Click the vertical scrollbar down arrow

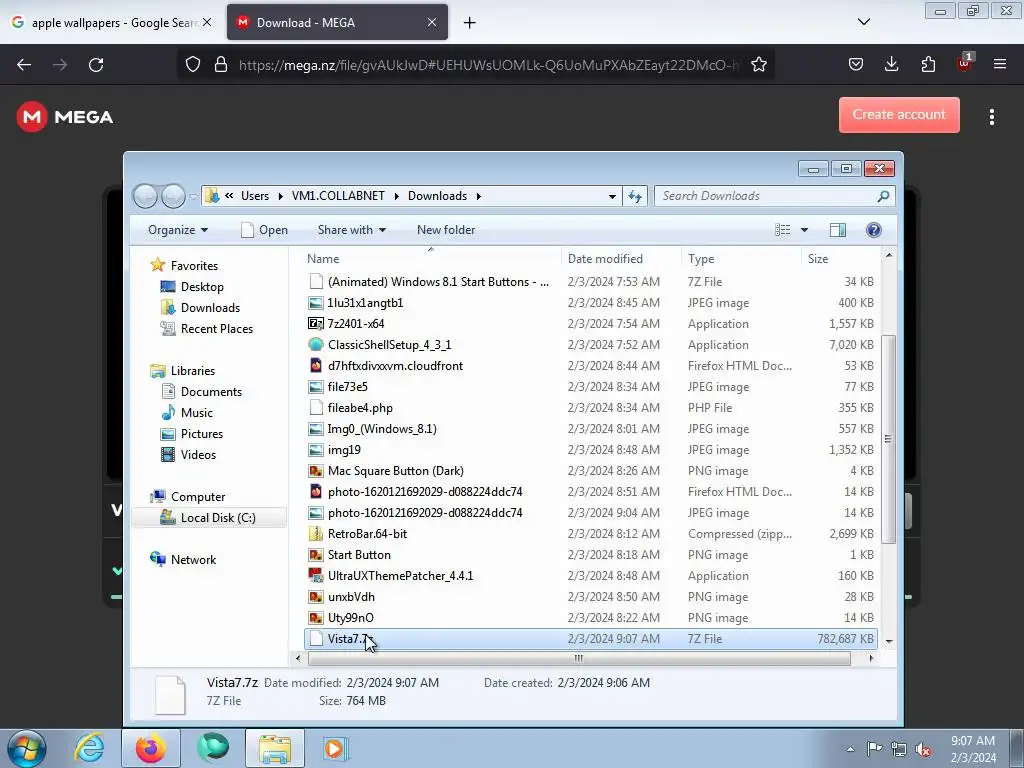(888, 641)
